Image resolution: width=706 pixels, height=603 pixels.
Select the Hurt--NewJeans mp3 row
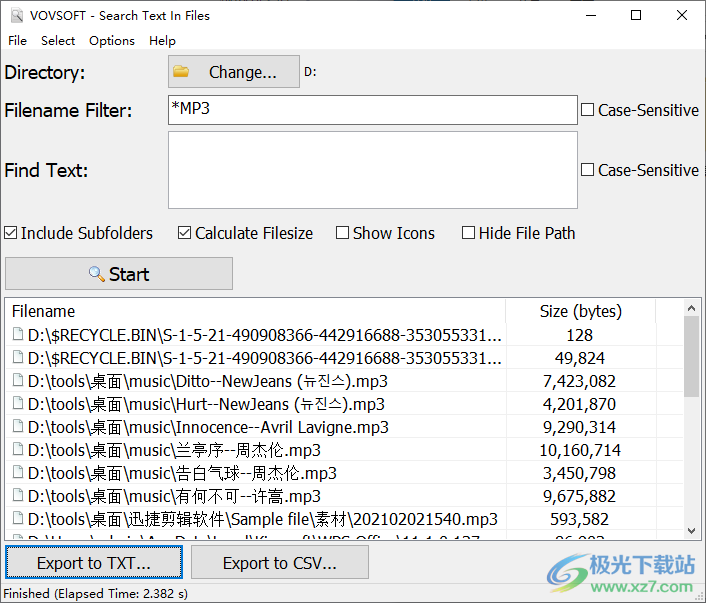344,404
